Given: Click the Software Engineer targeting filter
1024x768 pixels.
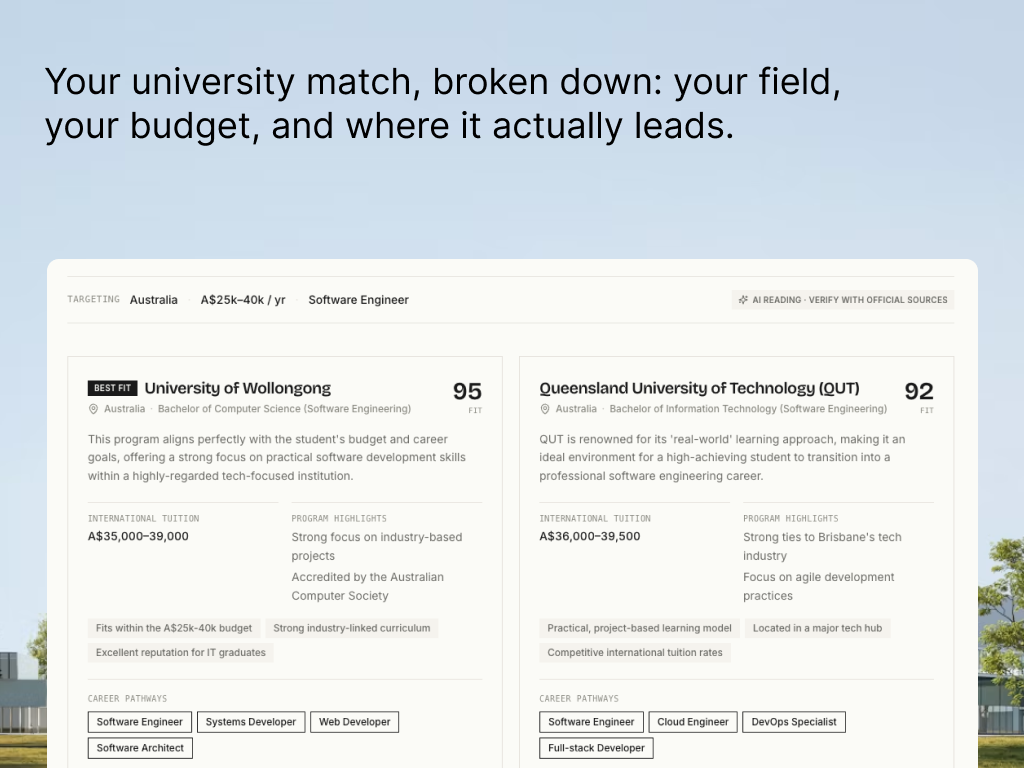Looking at the screenshot, I should pos(359,300).
